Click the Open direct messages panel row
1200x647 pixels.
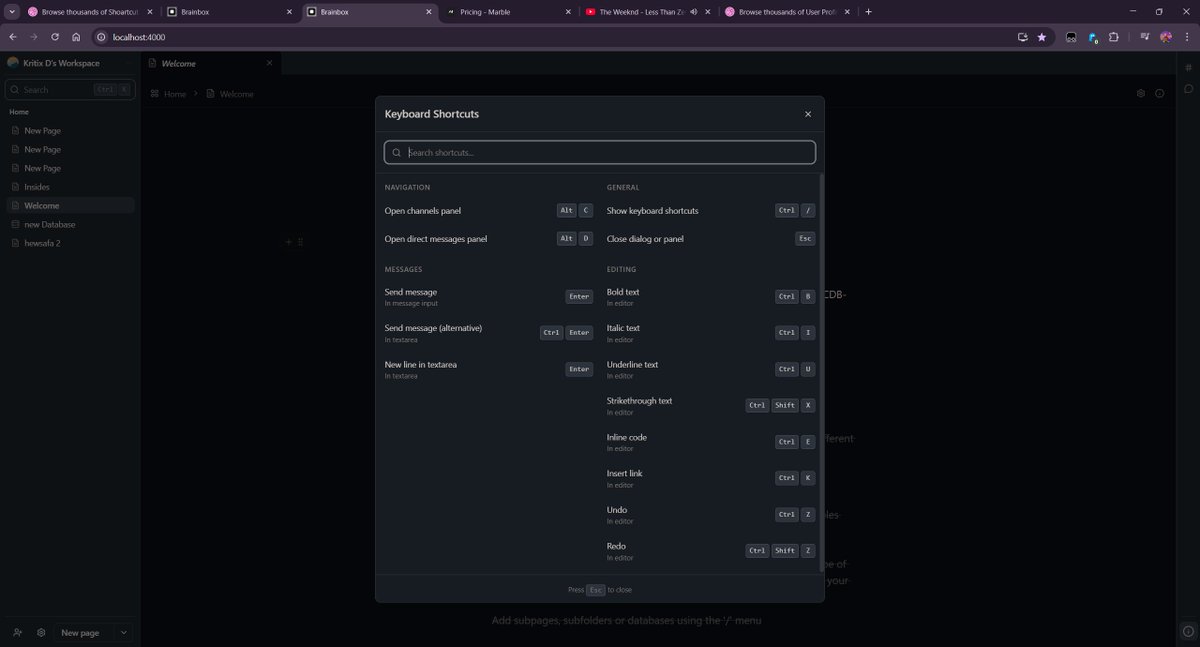coord(489,239)
